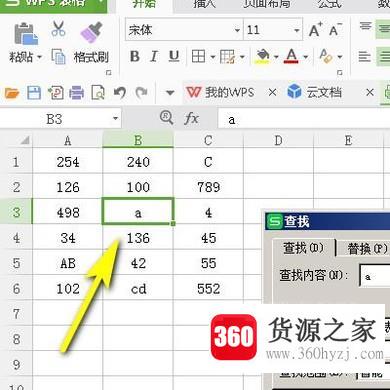Toggle underline formatting
Viewport: 390px width, 390px height.
(x=174, y=57)
